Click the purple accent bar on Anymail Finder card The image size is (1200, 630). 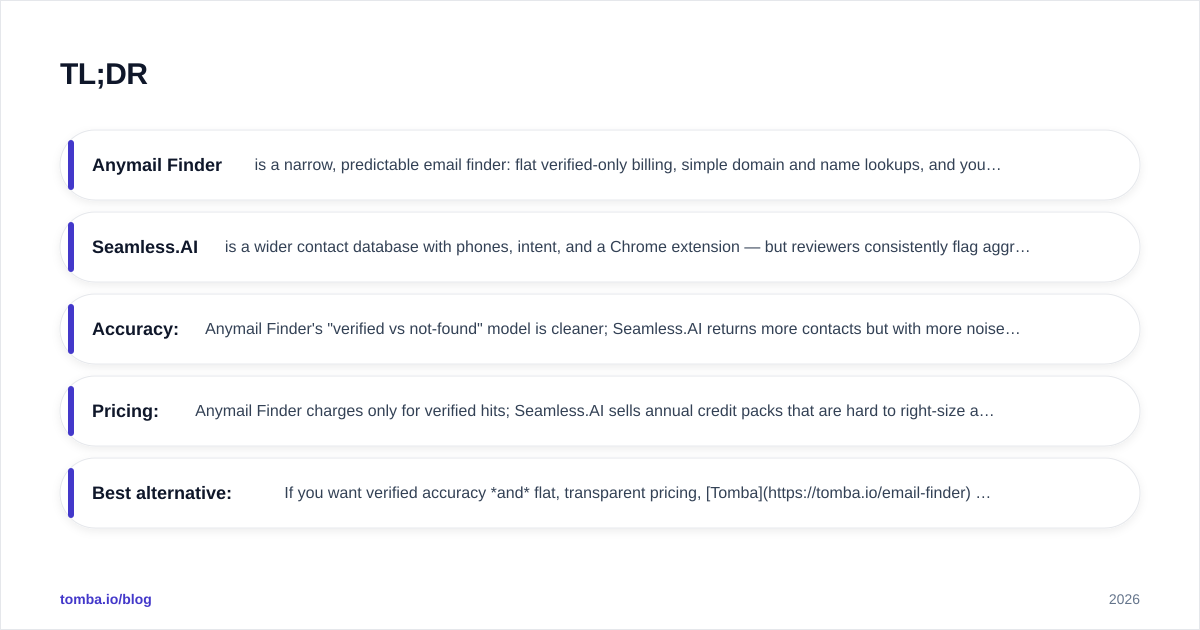(x=71, y=165)
